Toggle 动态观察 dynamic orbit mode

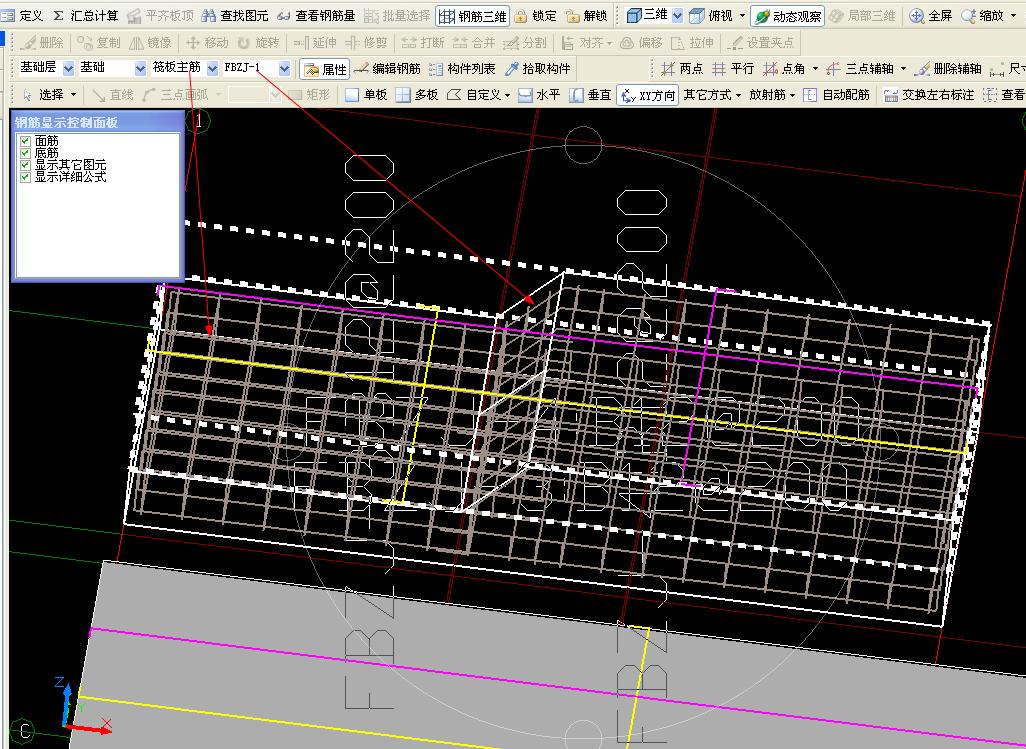[787, 16]
